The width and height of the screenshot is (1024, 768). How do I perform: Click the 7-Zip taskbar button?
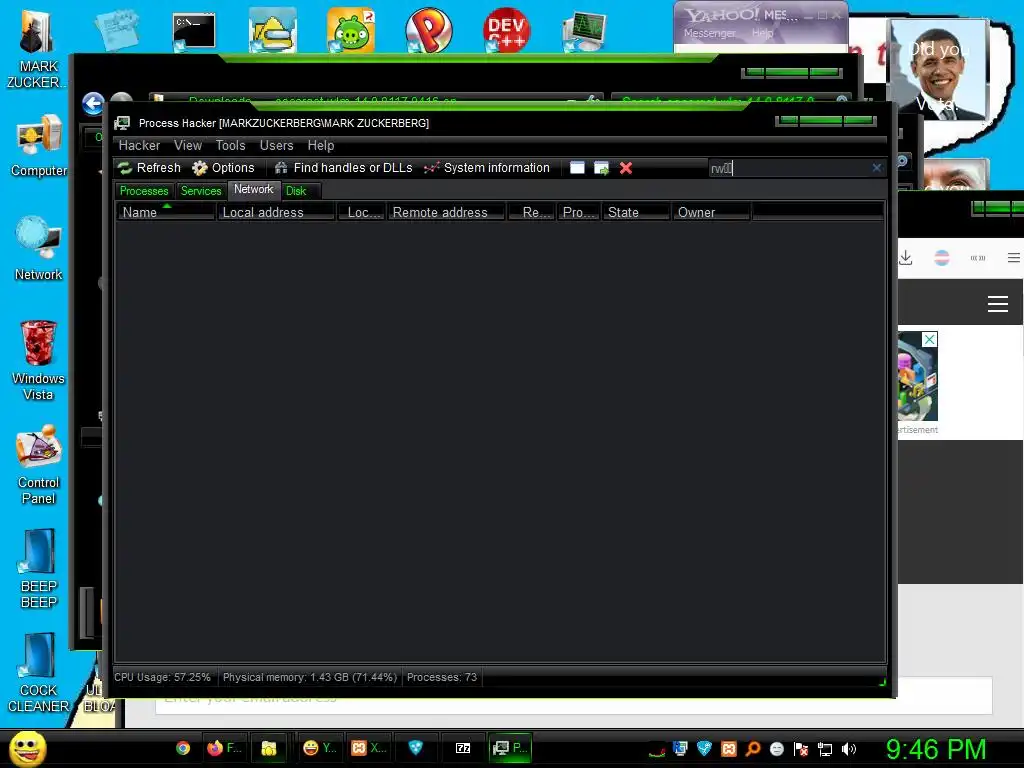point(463,748)
